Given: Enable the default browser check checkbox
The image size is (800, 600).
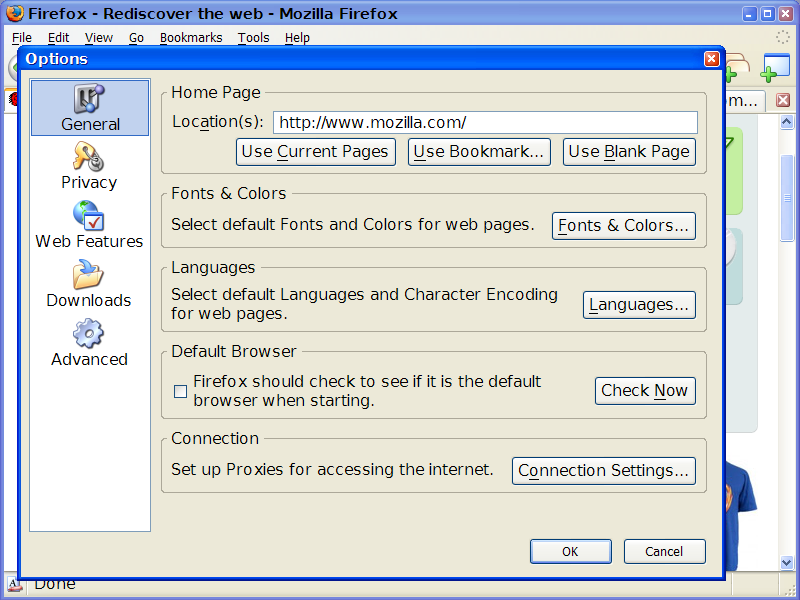Looking at the screenshot, I should pyautogui.click(x=181, y=391).
